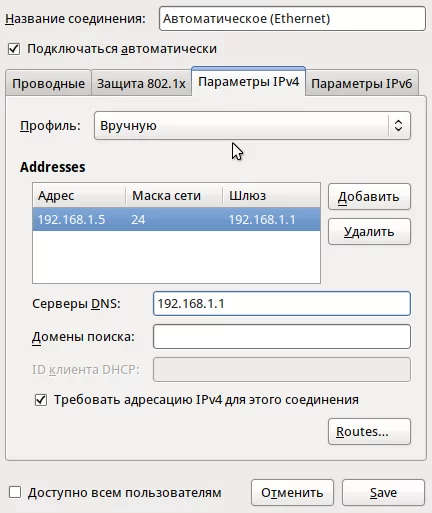This screenshot has height=513, width=432.
Task: Open the Защита 802.1x tab
Action: tap(141, 83)
